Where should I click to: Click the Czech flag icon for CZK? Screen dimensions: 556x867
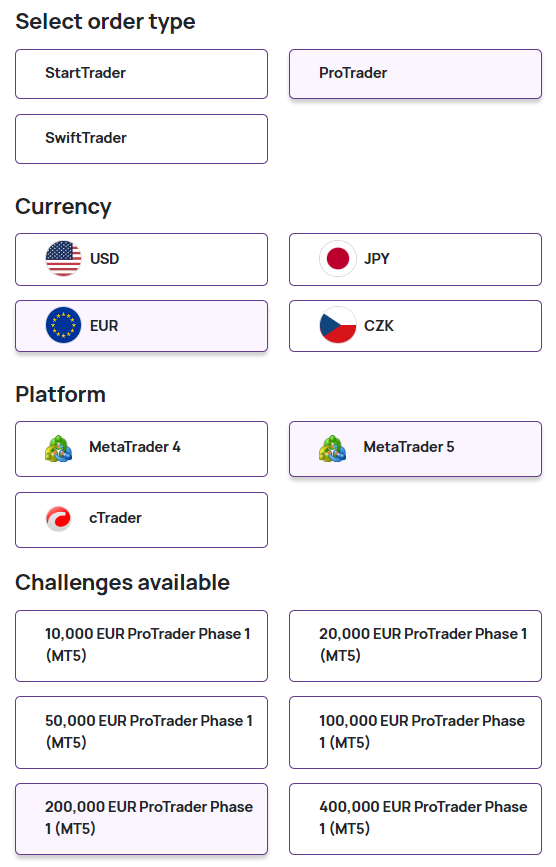tap(338, 325)
